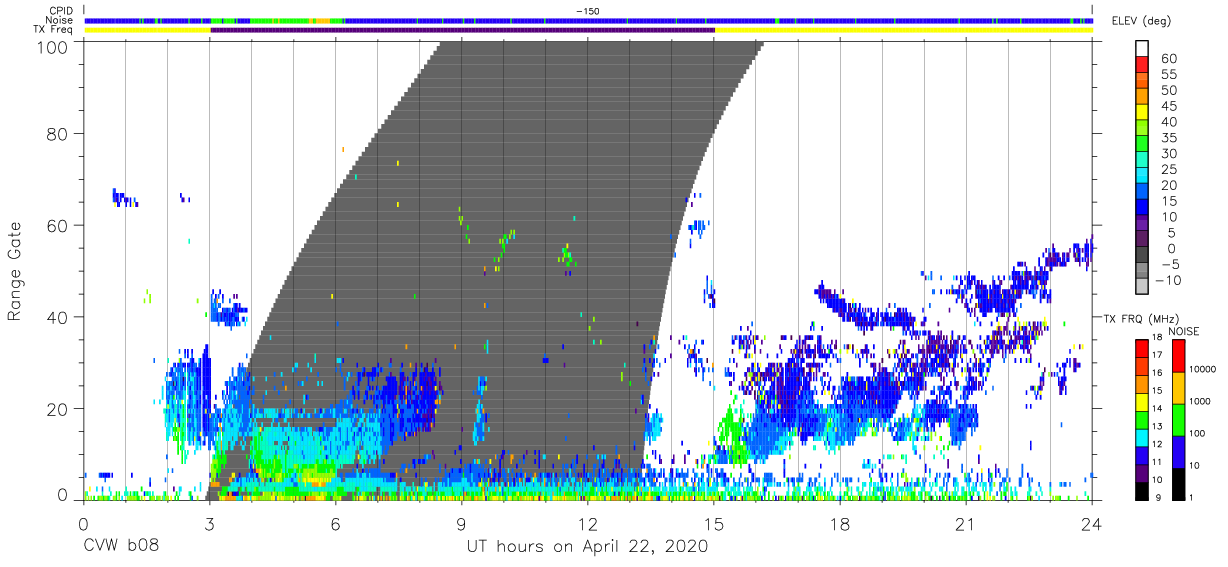Click 'UT hours on April 22, 2020' label

pos(587,547)
